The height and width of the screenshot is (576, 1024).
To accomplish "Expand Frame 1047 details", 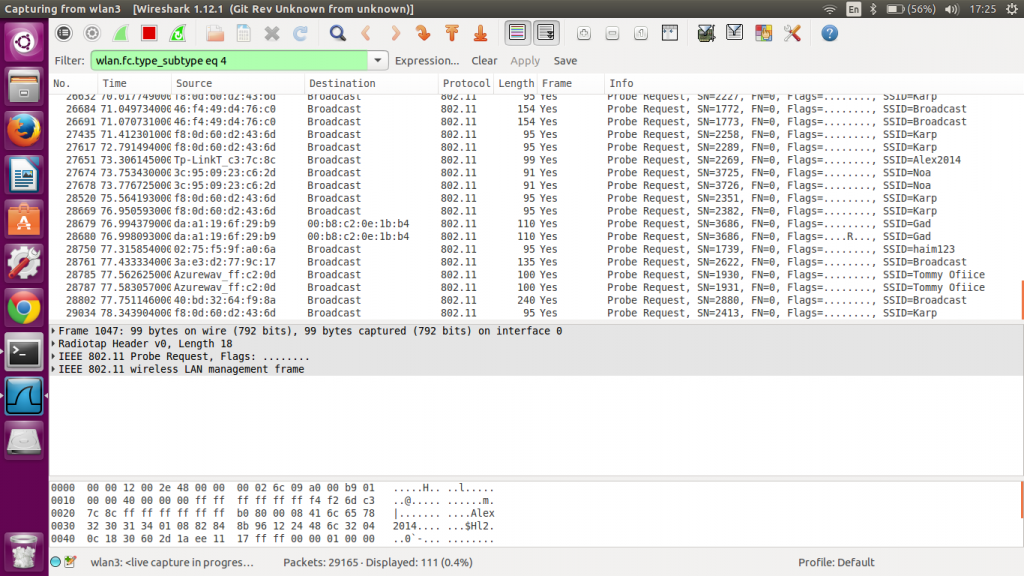I will [x=54, y=331].
